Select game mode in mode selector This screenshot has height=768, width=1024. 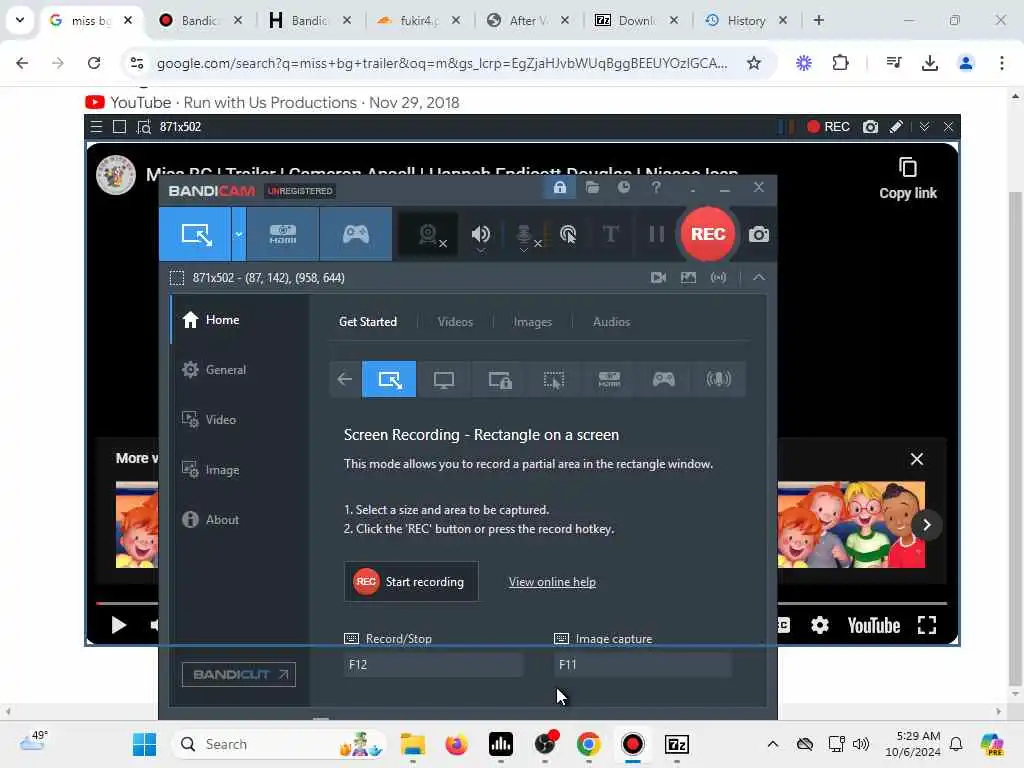pyautogui.click(x=664, y=379)
